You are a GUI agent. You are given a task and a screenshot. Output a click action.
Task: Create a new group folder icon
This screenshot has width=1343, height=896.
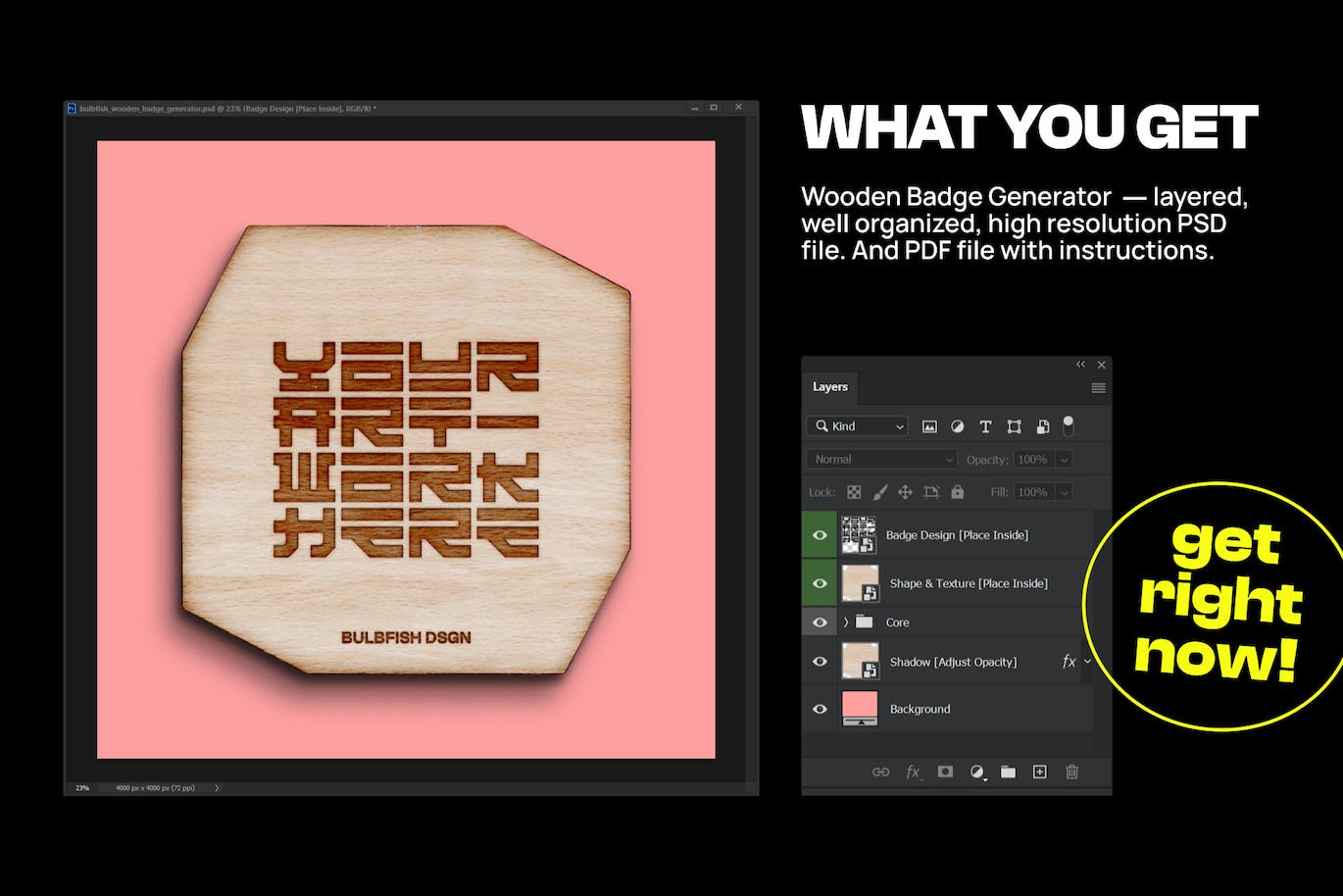[1008, 772]
